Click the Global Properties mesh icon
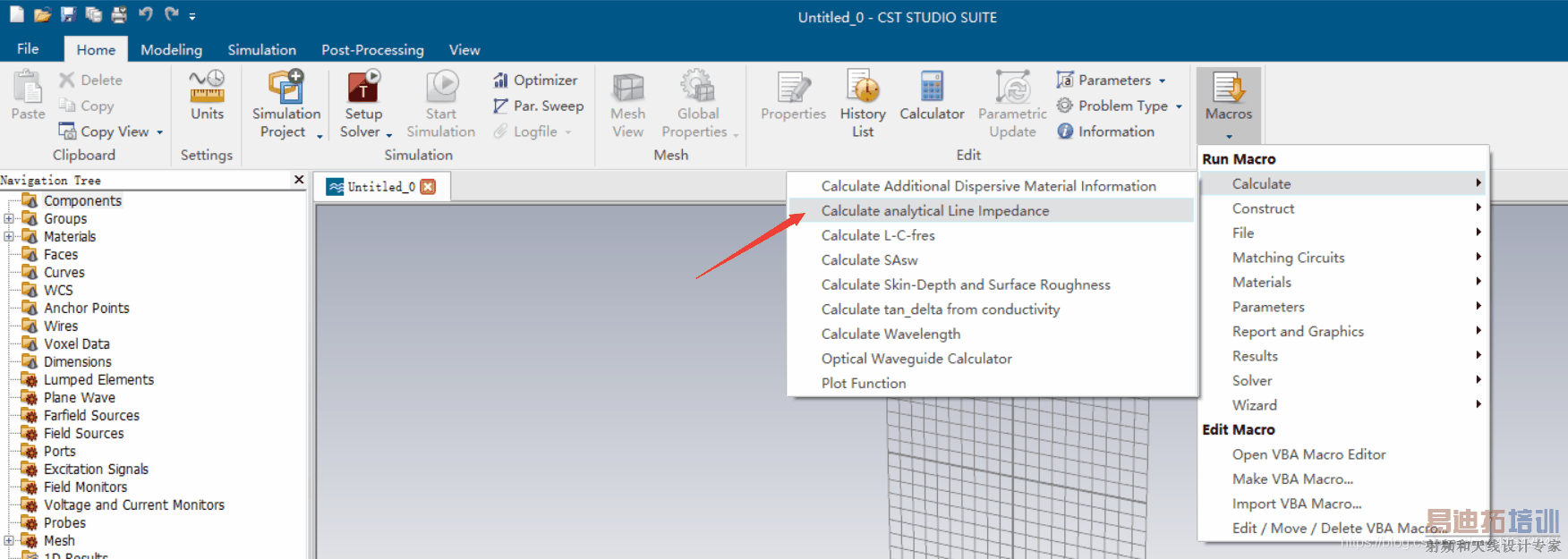The width and height of the screenshot is (1568, 559). click(x=697, y=87)
